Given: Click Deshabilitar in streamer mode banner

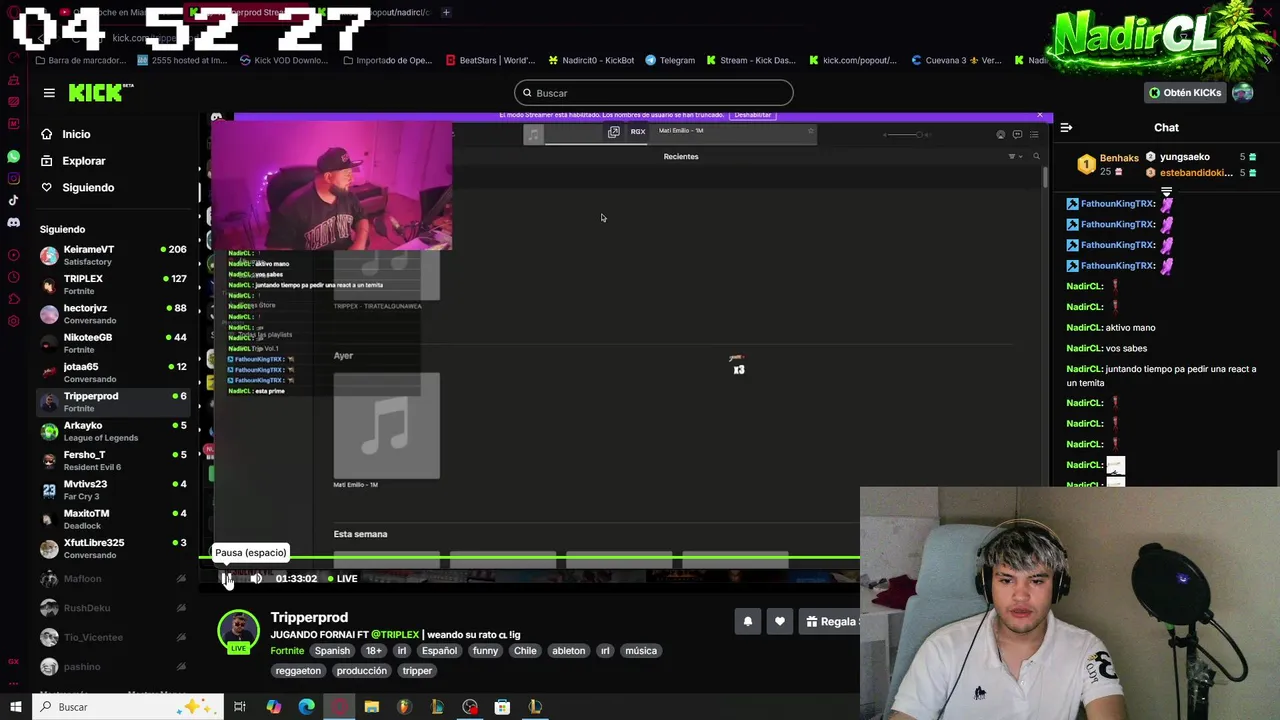Looking at the screenshot, I should [752, 115].
